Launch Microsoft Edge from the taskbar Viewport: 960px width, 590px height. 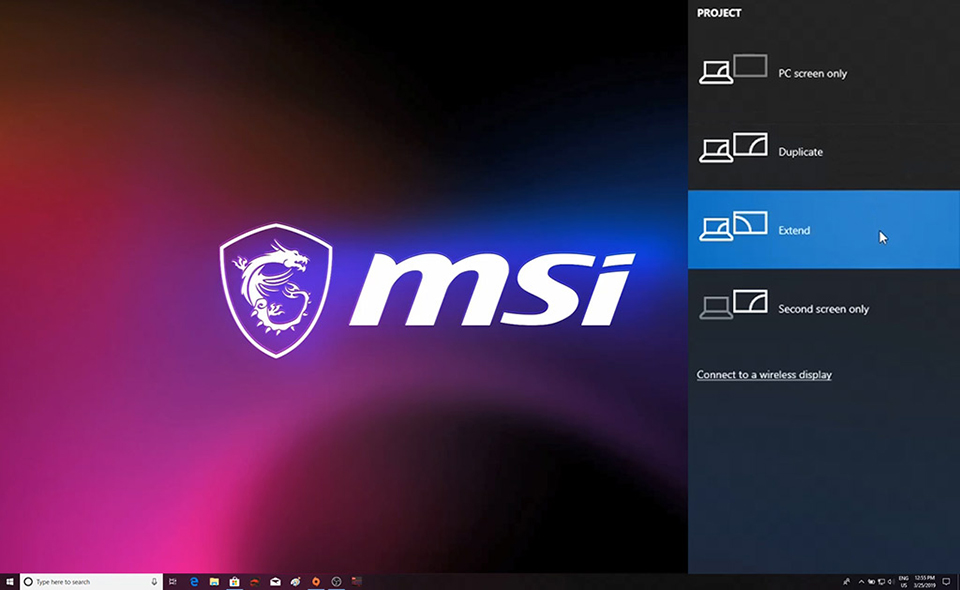[194, 581]
